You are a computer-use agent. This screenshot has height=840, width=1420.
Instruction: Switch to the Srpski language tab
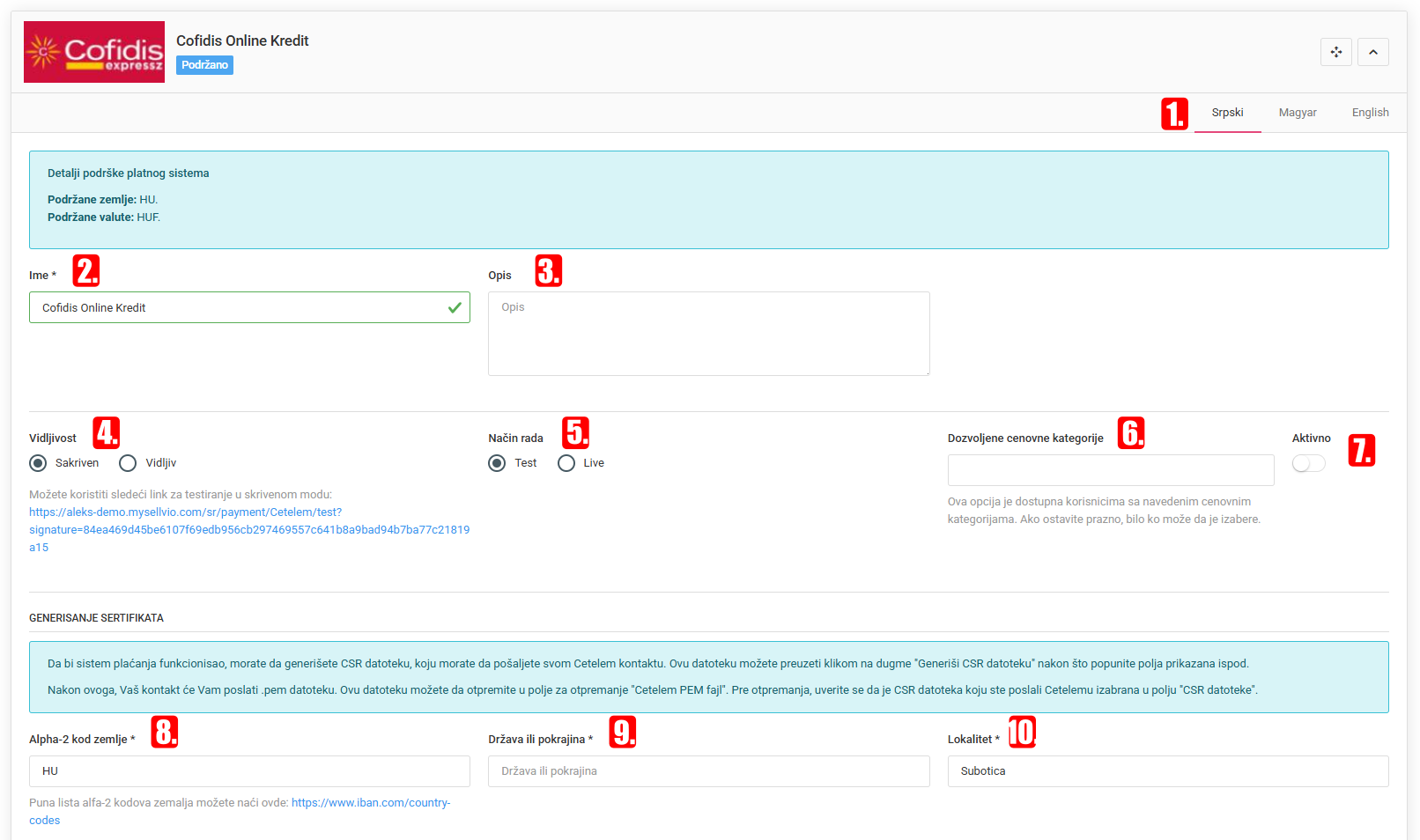(x=1227, y=113)
